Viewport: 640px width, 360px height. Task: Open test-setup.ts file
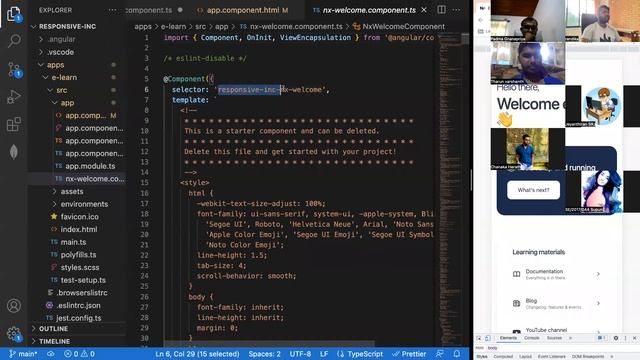click(83, 280)
